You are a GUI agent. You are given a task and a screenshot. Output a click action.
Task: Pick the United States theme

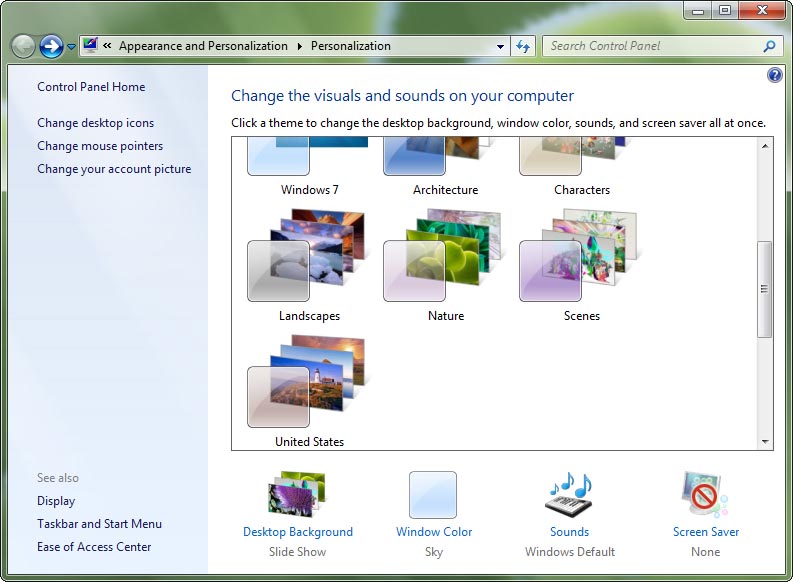pyautogui.click(x=308, y=390)
